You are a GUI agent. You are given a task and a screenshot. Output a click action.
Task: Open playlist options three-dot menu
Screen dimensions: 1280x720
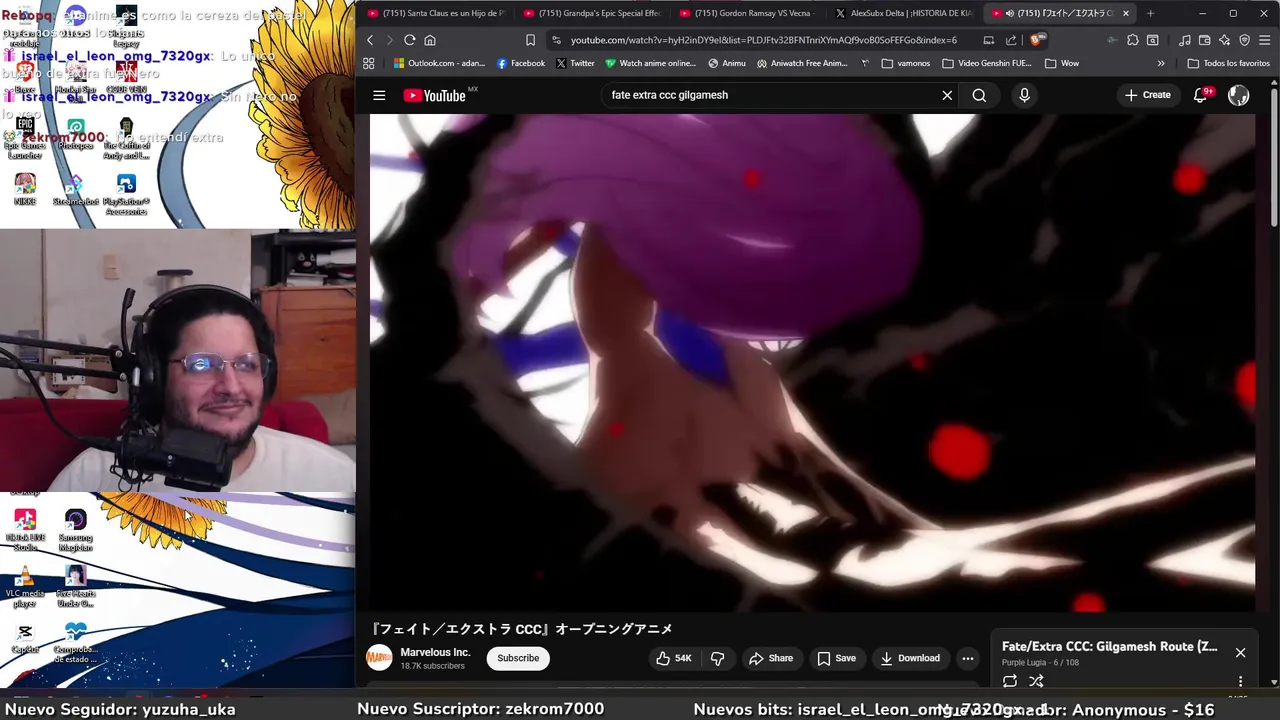[x=1240, y=681]
